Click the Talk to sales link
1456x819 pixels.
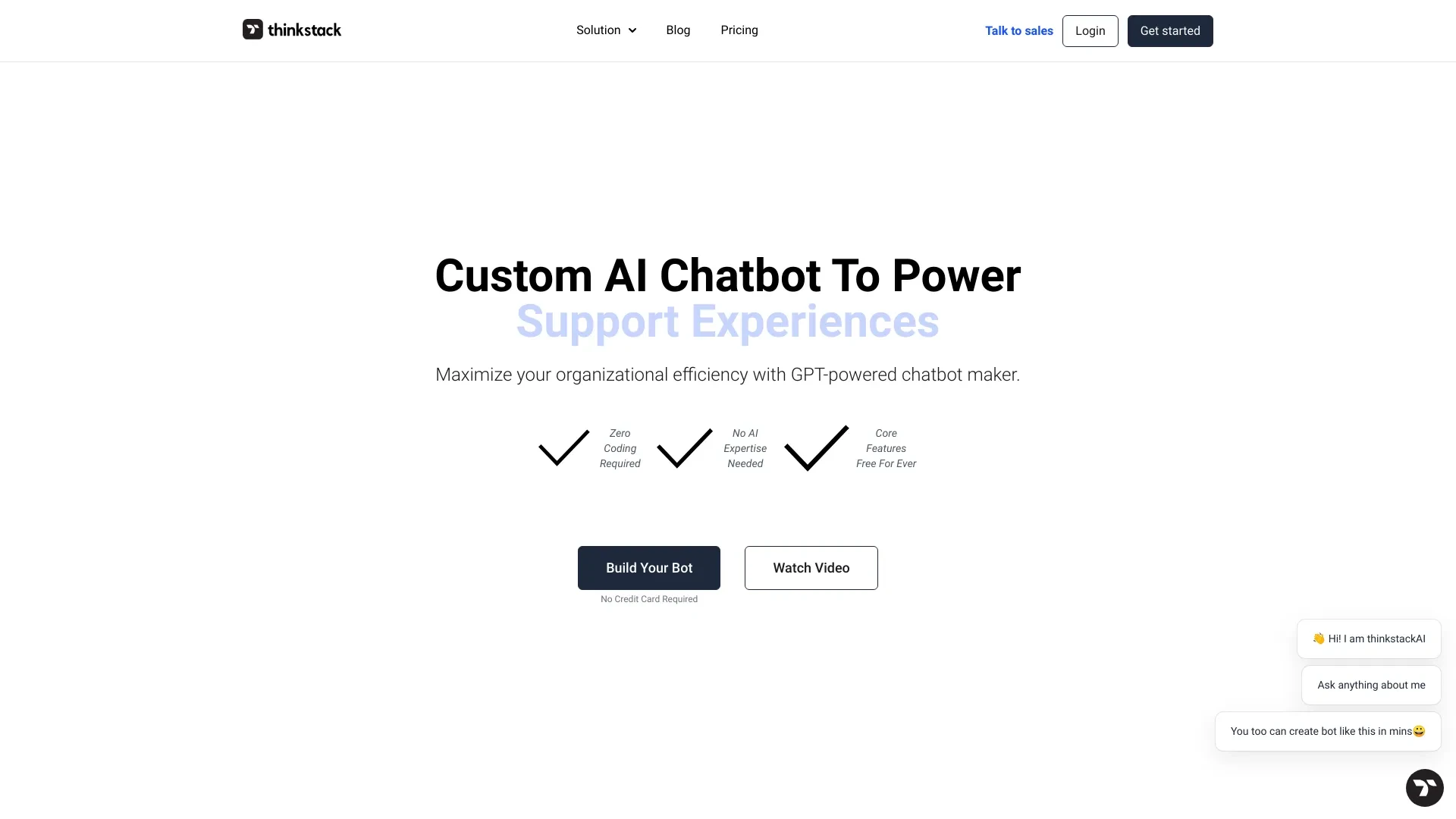[1018, 30]
